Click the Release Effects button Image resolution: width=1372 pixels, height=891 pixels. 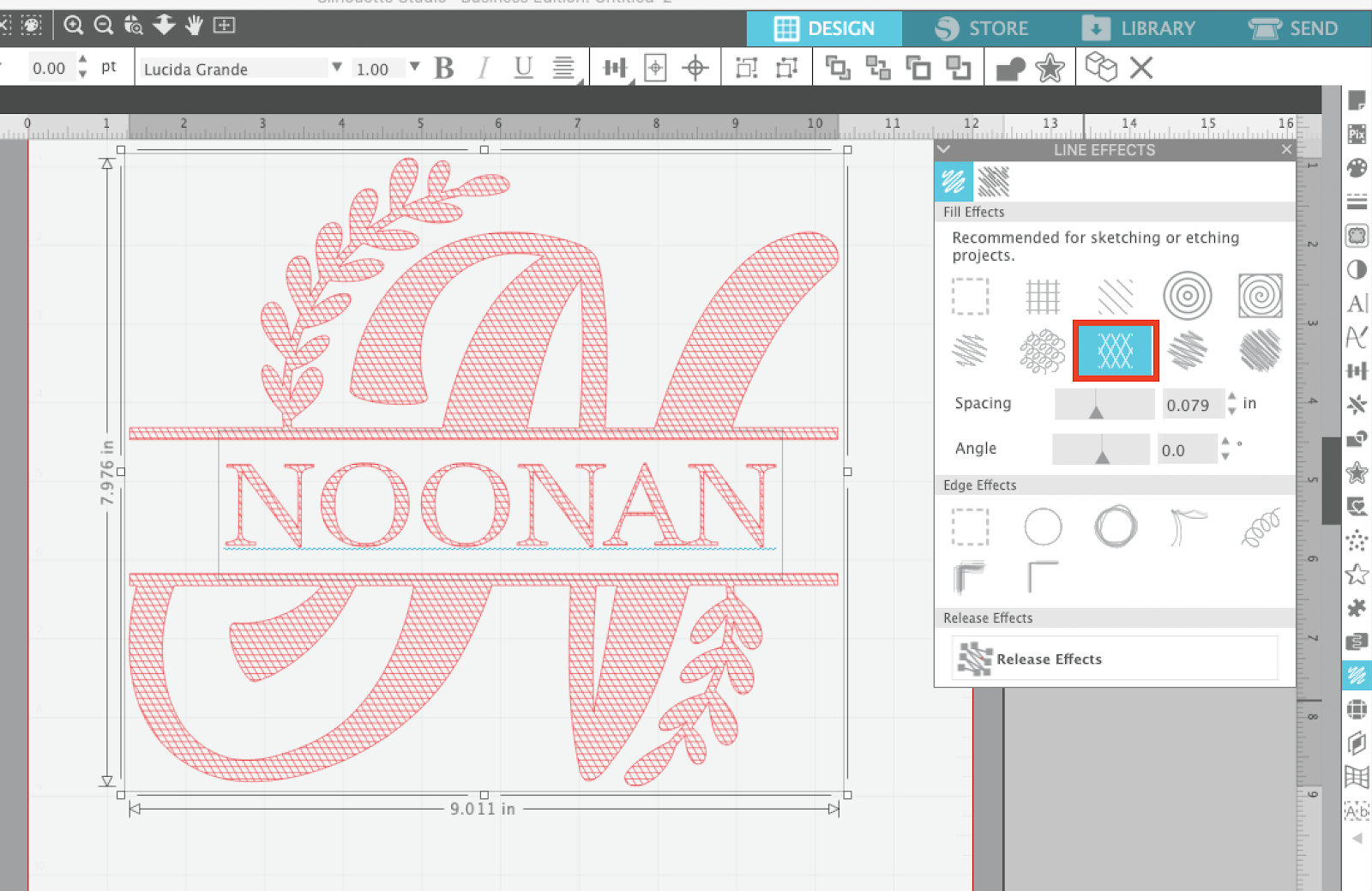click(x=1115, y=659)
